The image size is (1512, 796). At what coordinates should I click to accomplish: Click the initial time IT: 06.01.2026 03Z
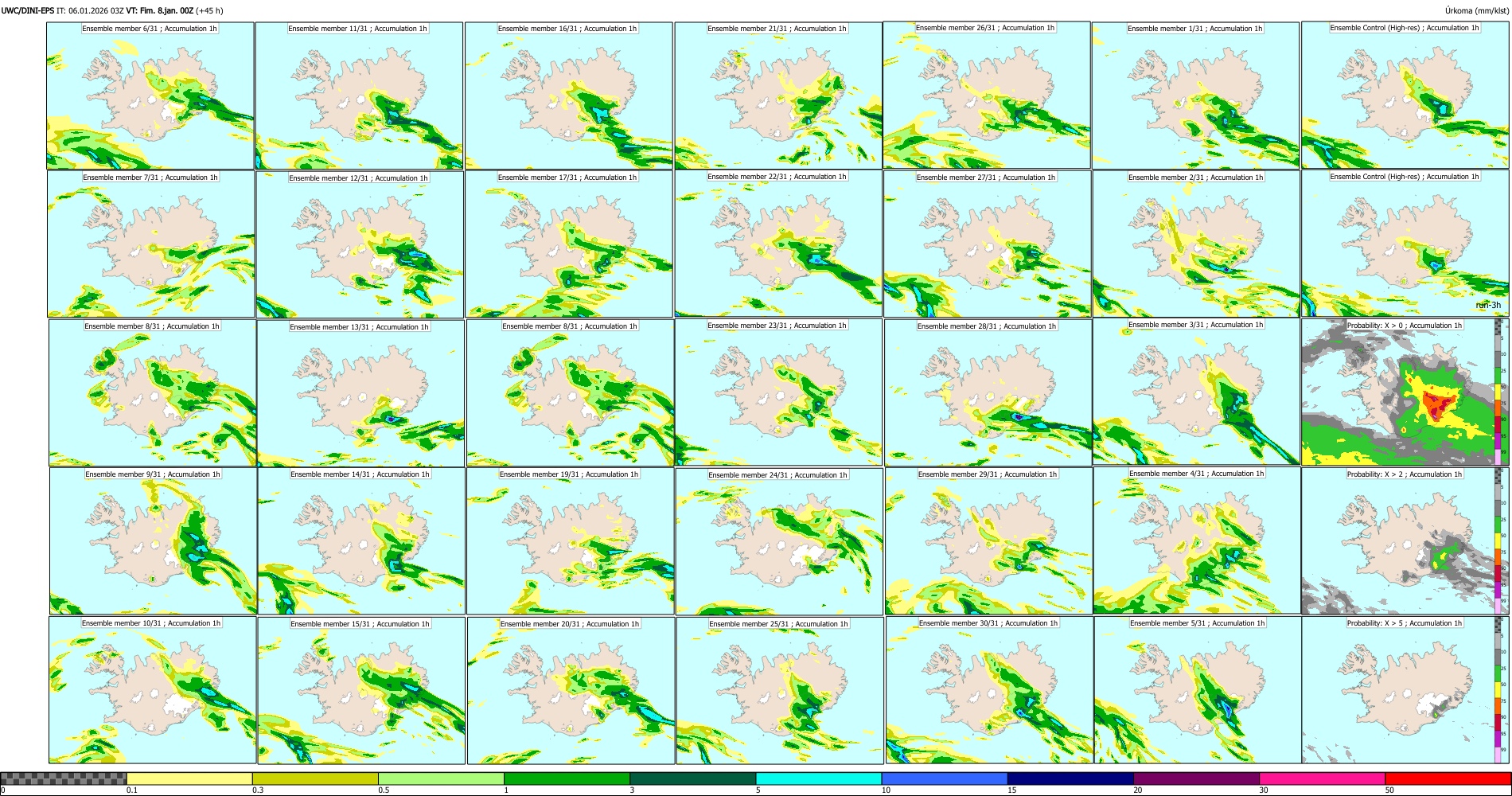(x=91, y=10)
